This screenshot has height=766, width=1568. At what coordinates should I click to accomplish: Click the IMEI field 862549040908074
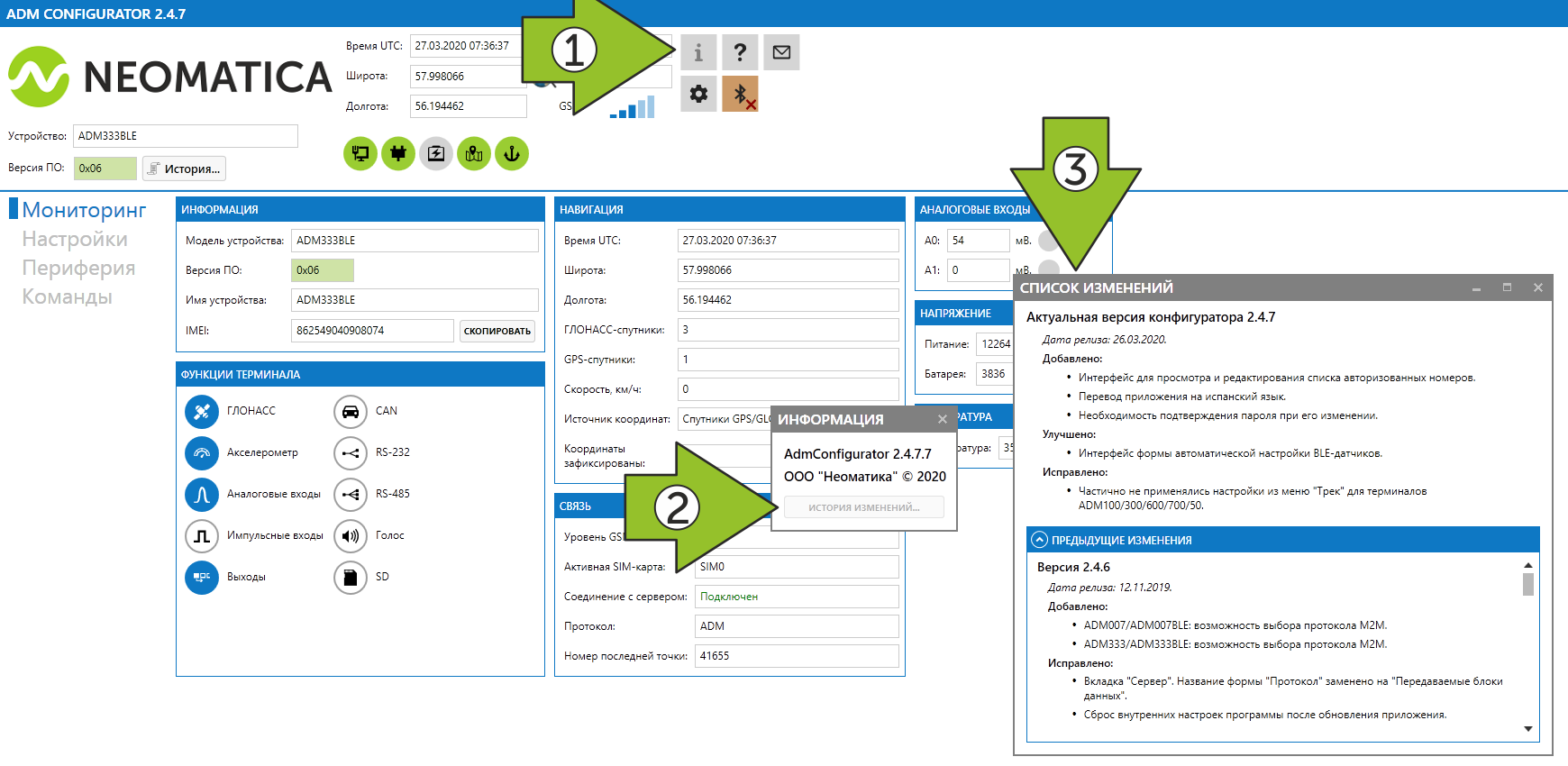[x=372, y=331]
